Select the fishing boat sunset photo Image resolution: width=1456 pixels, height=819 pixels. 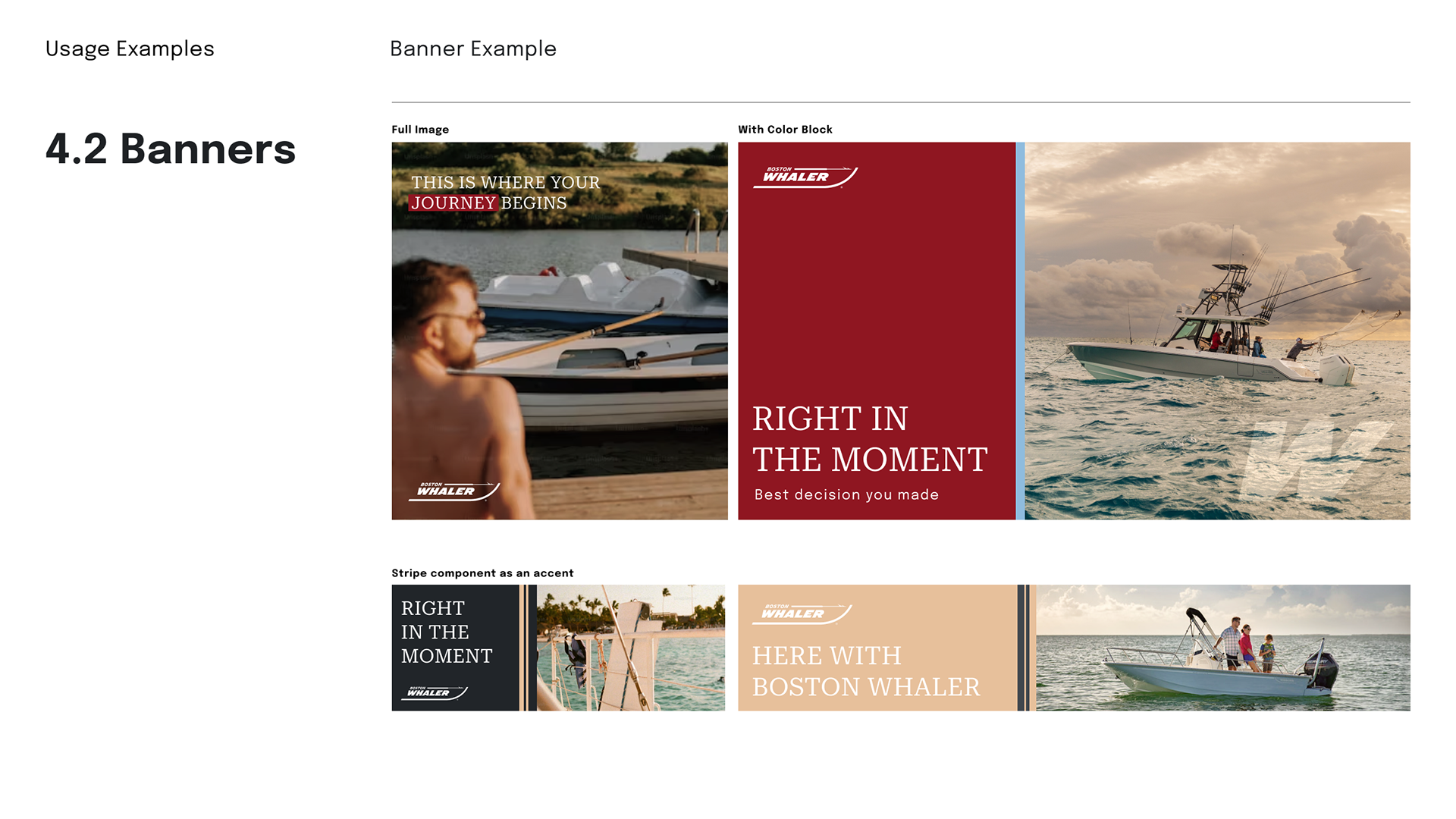click(1217, 331)
